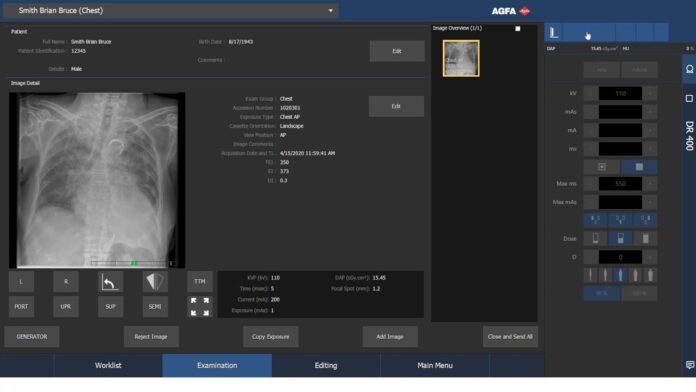Add the R side marker
The image size is (696, 392).
click(x=66, y=282)
